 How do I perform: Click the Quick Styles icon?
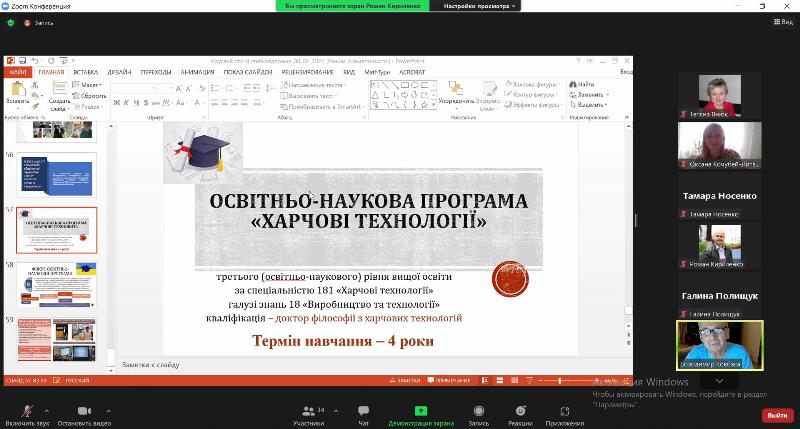(x=488, y=88)
